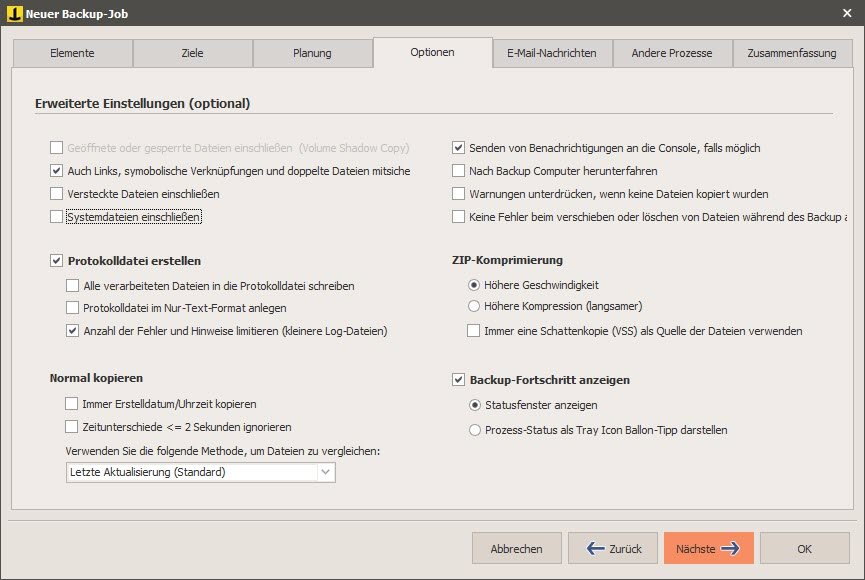Proceed with the Nächste button
The image size is (865, 580).
[709, 548]
